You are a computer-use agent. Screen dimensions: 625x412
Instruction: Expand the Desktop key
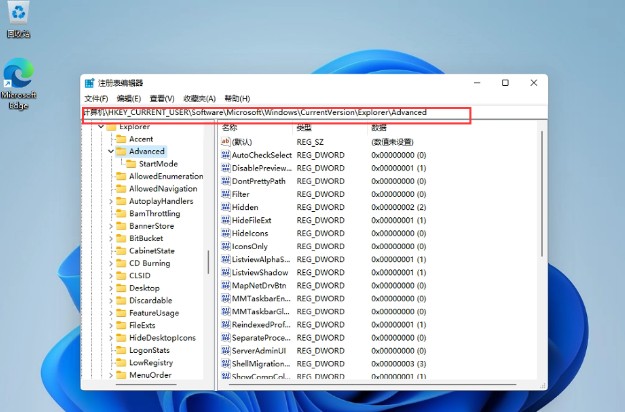coord(111,288)
